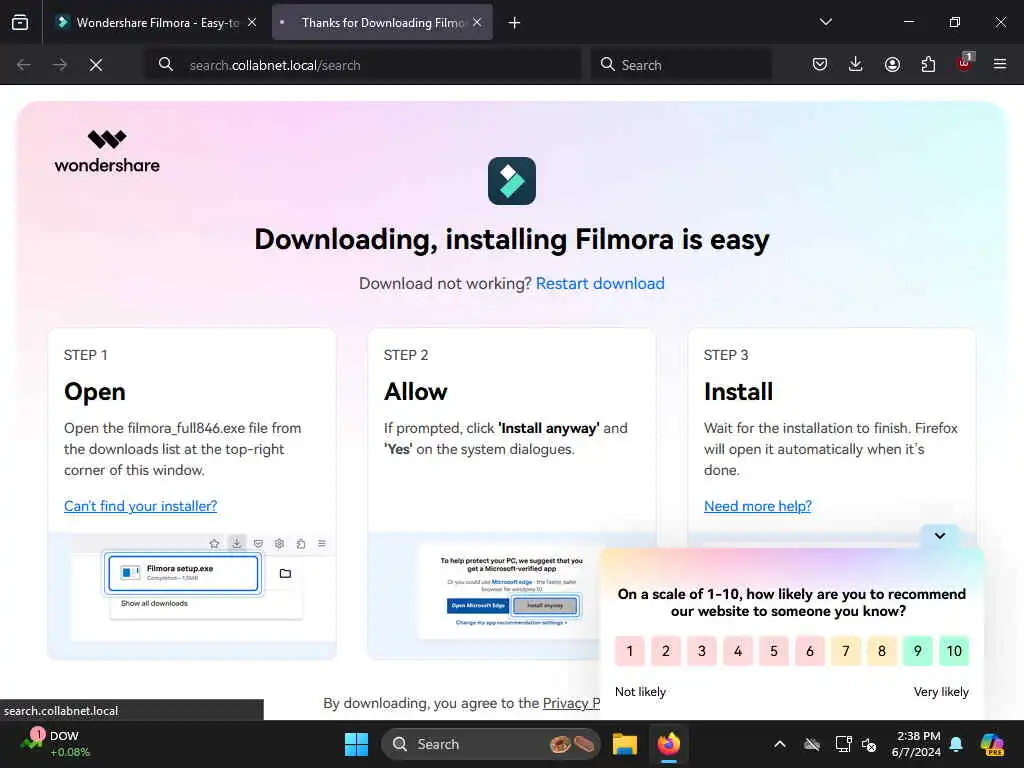Image resolution: width=1024 pixels, height=768 pixels.
Task: Open Firefox account icon
Action: [x=892, y=64]
